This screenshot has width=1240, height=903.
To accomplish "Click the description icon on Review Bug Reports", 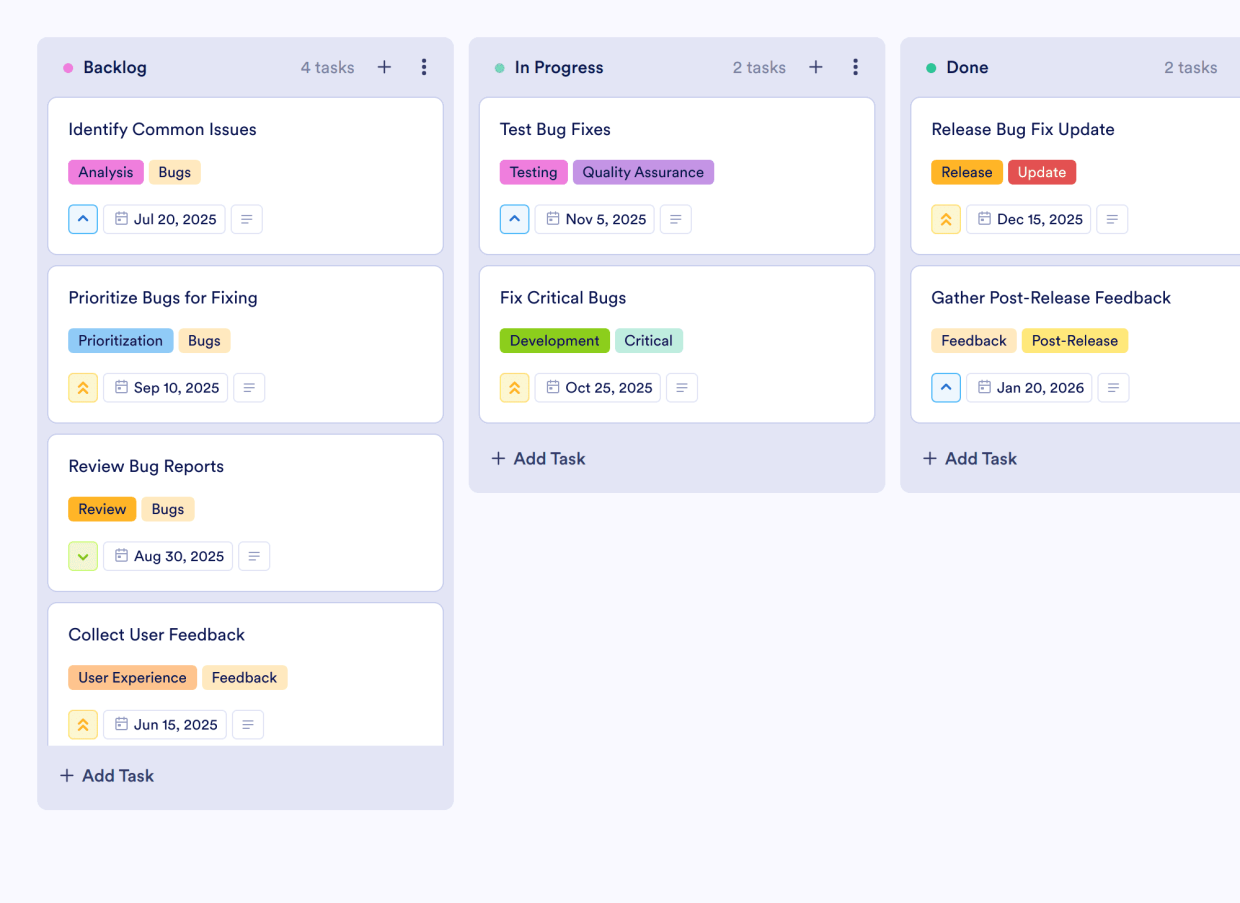I will 254,556.
